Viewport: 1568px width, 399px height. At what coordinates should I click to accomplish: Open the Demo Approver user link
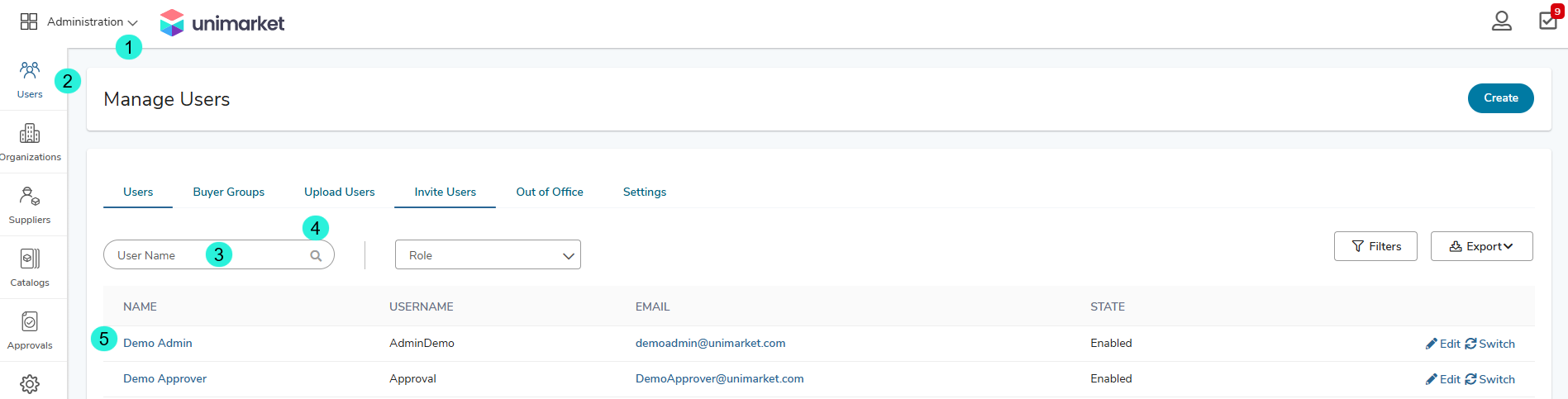point(164,378)
